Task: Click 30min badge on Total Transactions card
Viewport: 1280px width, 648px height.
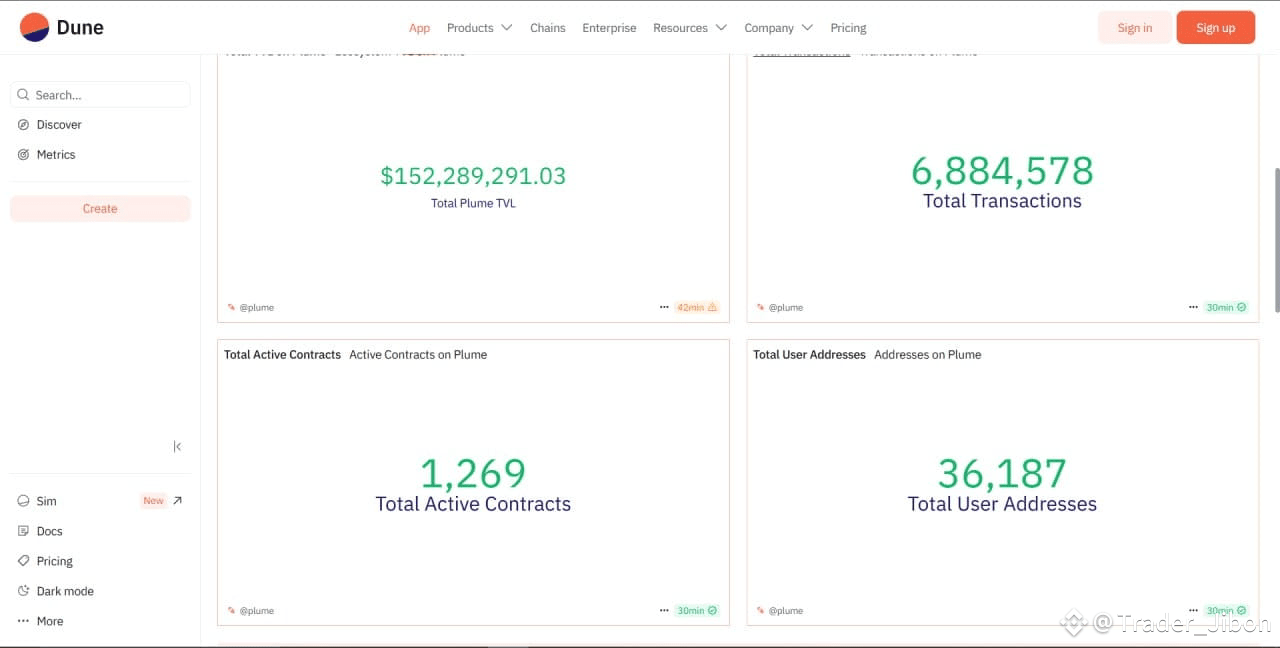Action: click(x=1226, y=307)
